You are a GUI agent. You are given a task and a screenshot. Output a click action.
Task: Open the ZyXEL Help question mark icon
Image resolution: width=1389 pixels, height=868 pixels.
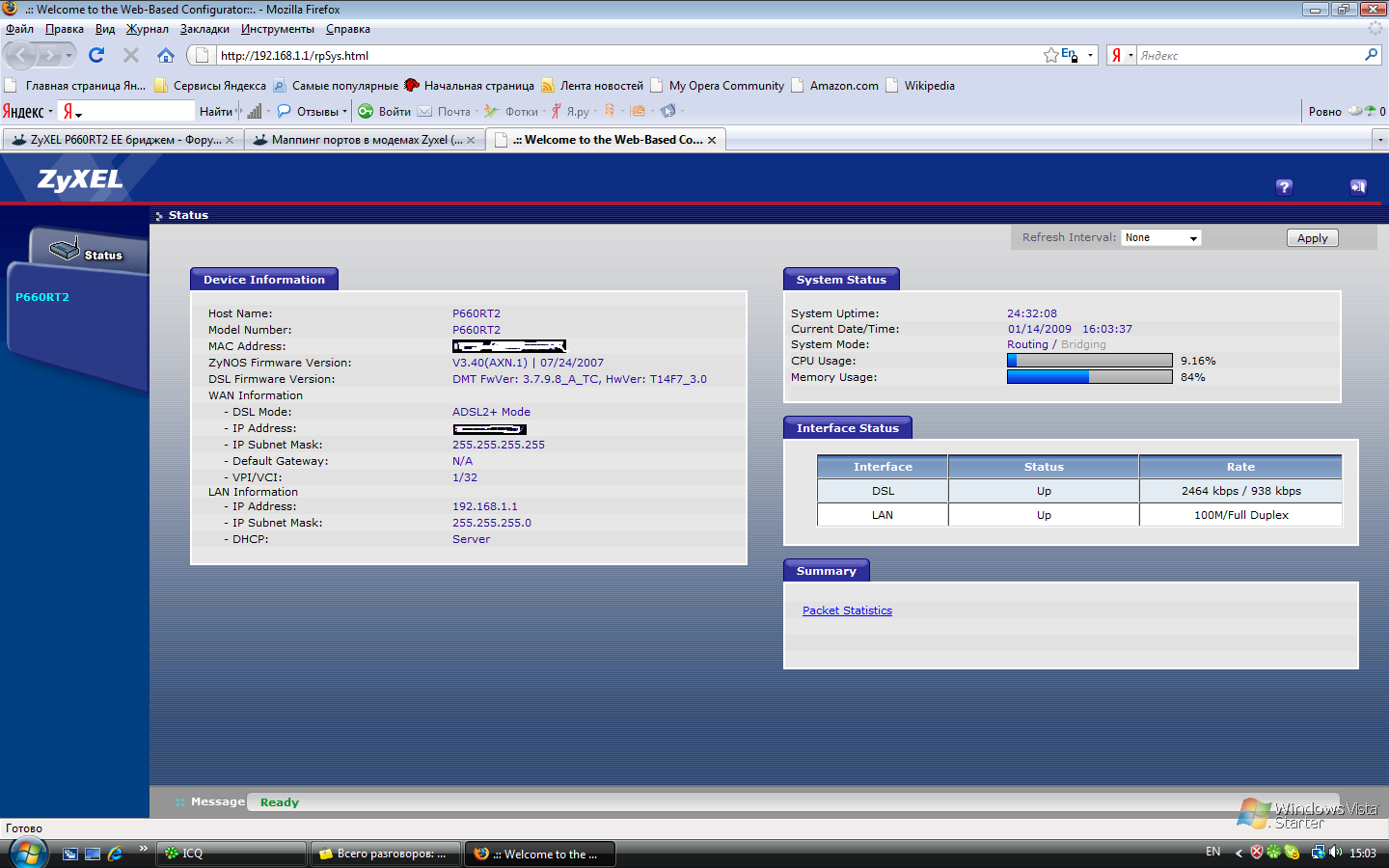tap(1284, 187)
